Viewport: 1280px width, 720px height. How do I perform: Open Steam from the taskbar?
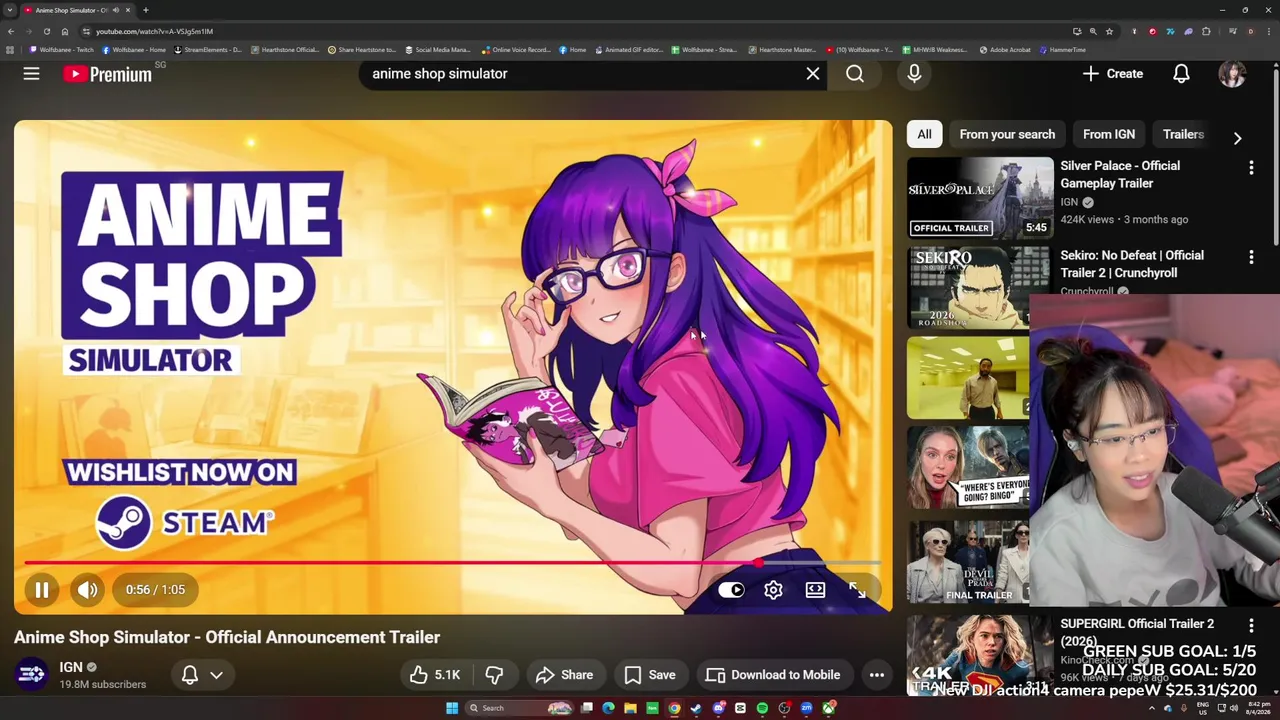click(696, 708)
